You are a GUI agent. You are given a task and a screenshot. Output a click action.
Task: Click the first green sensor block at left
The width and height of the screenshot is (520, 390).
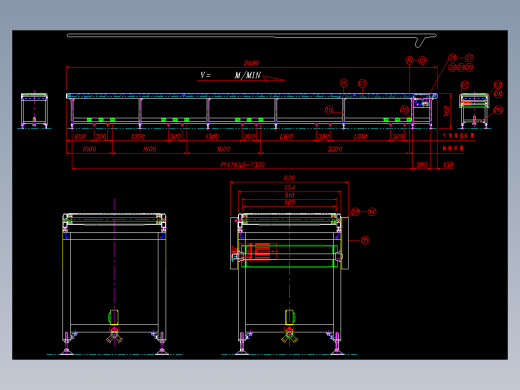pyautogui.click(x=89, y=119)
